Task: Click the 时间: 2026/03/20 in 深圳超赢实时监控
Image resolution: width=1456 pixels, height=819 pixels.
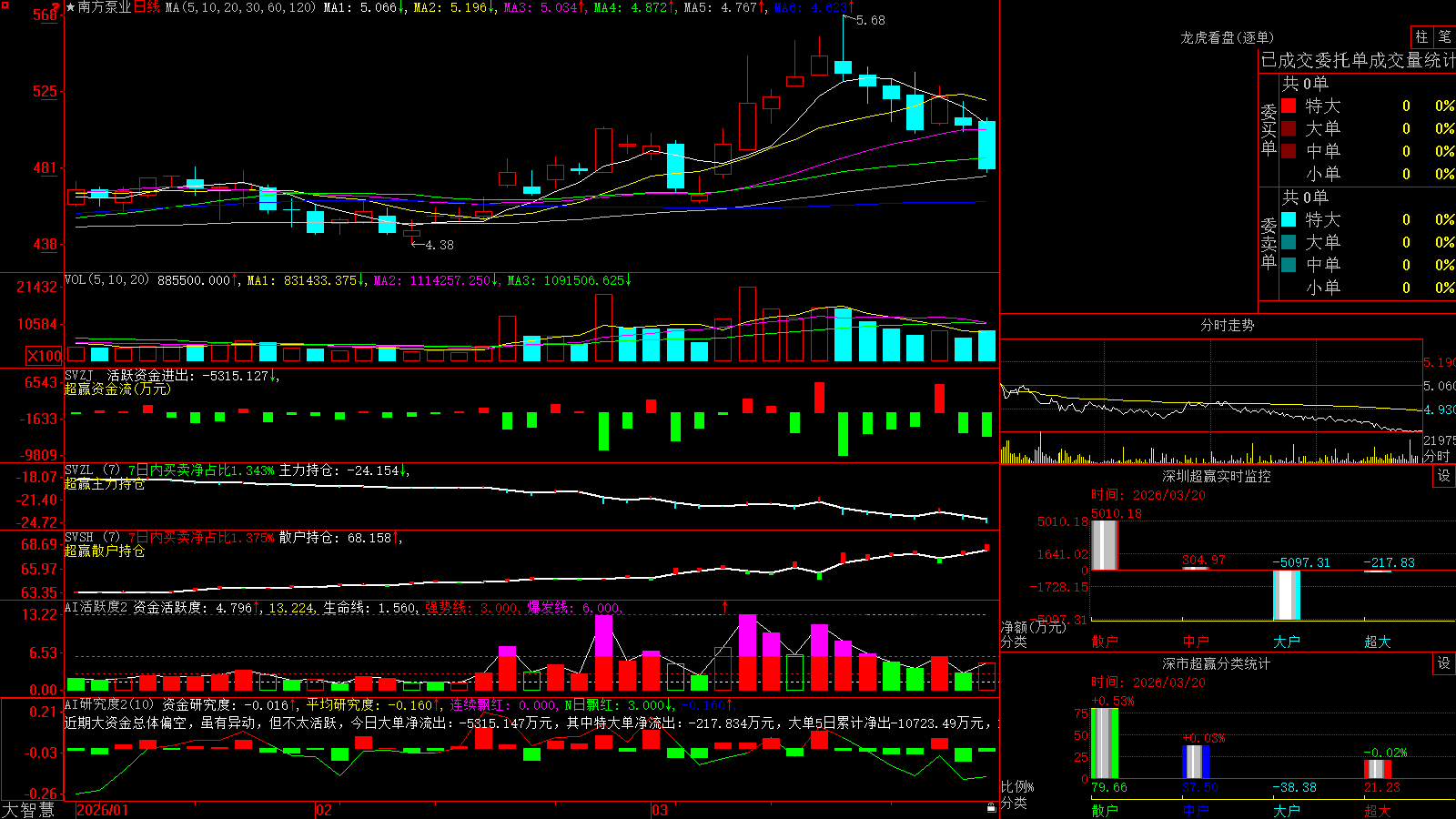Action: point(1148,495)
